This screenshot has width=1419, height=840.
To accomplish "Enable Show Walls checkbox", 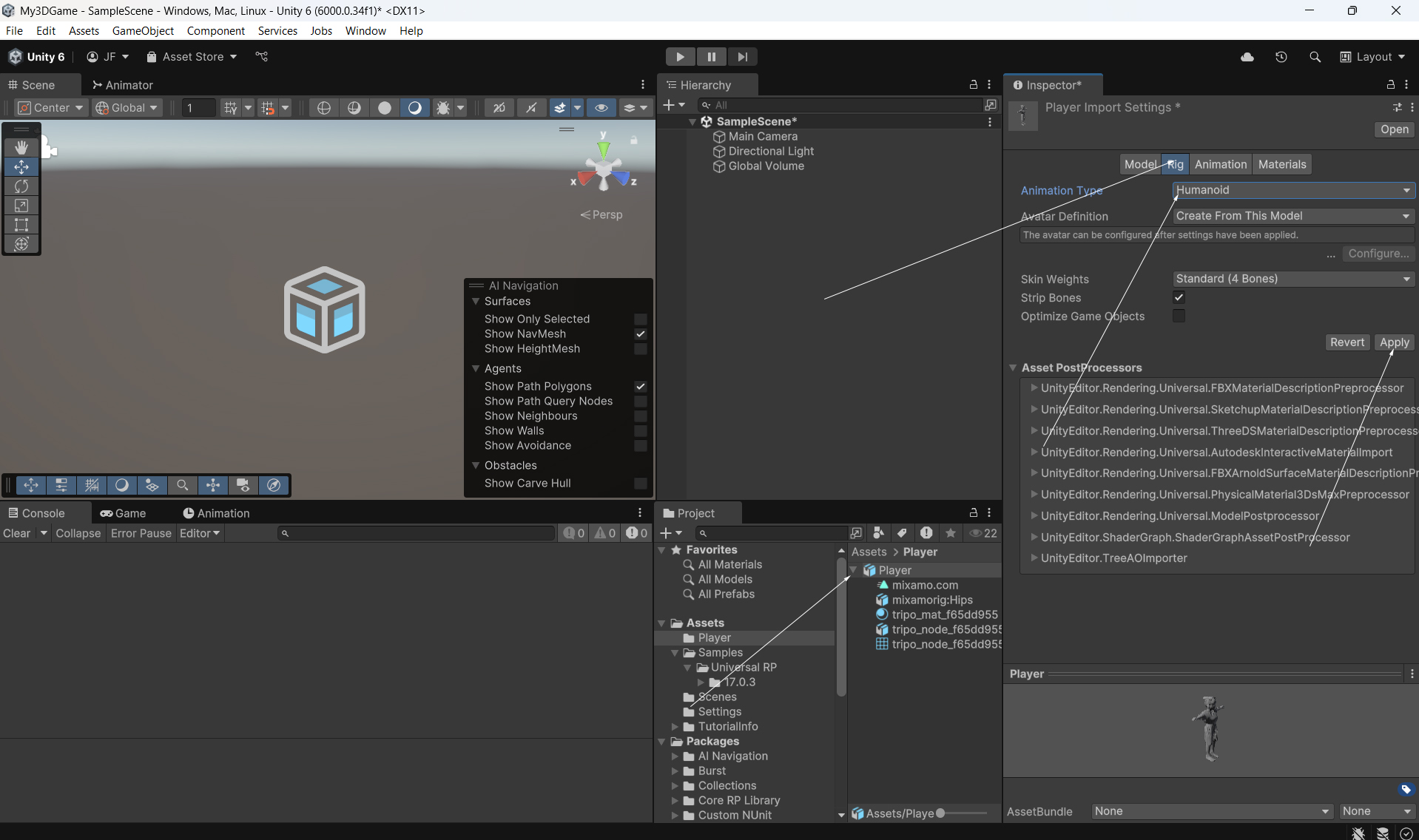I will (641, 431).
